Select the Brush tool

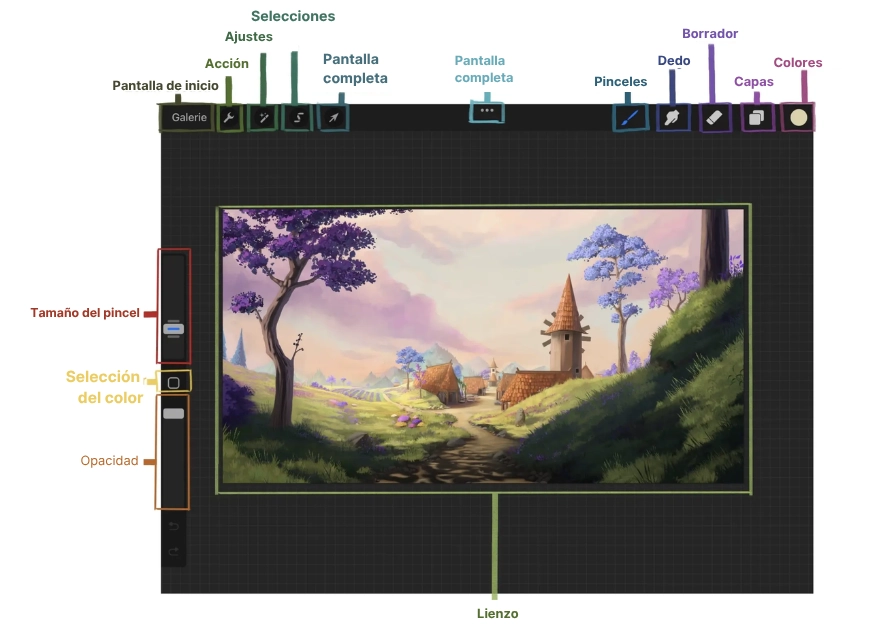[x=630, y=117]
